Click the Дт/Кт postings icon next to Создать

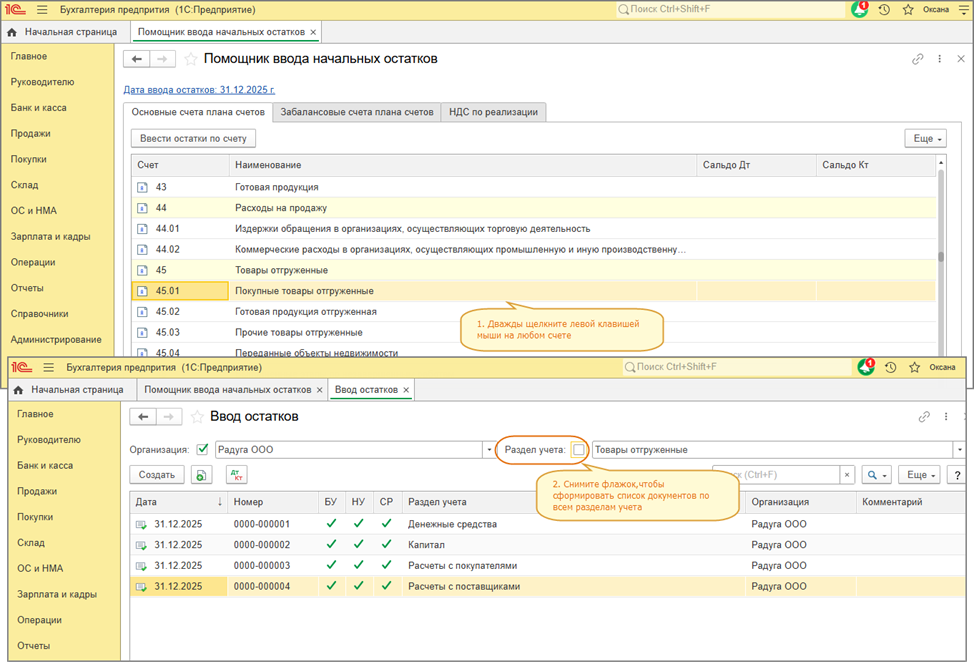pos(235,476)
